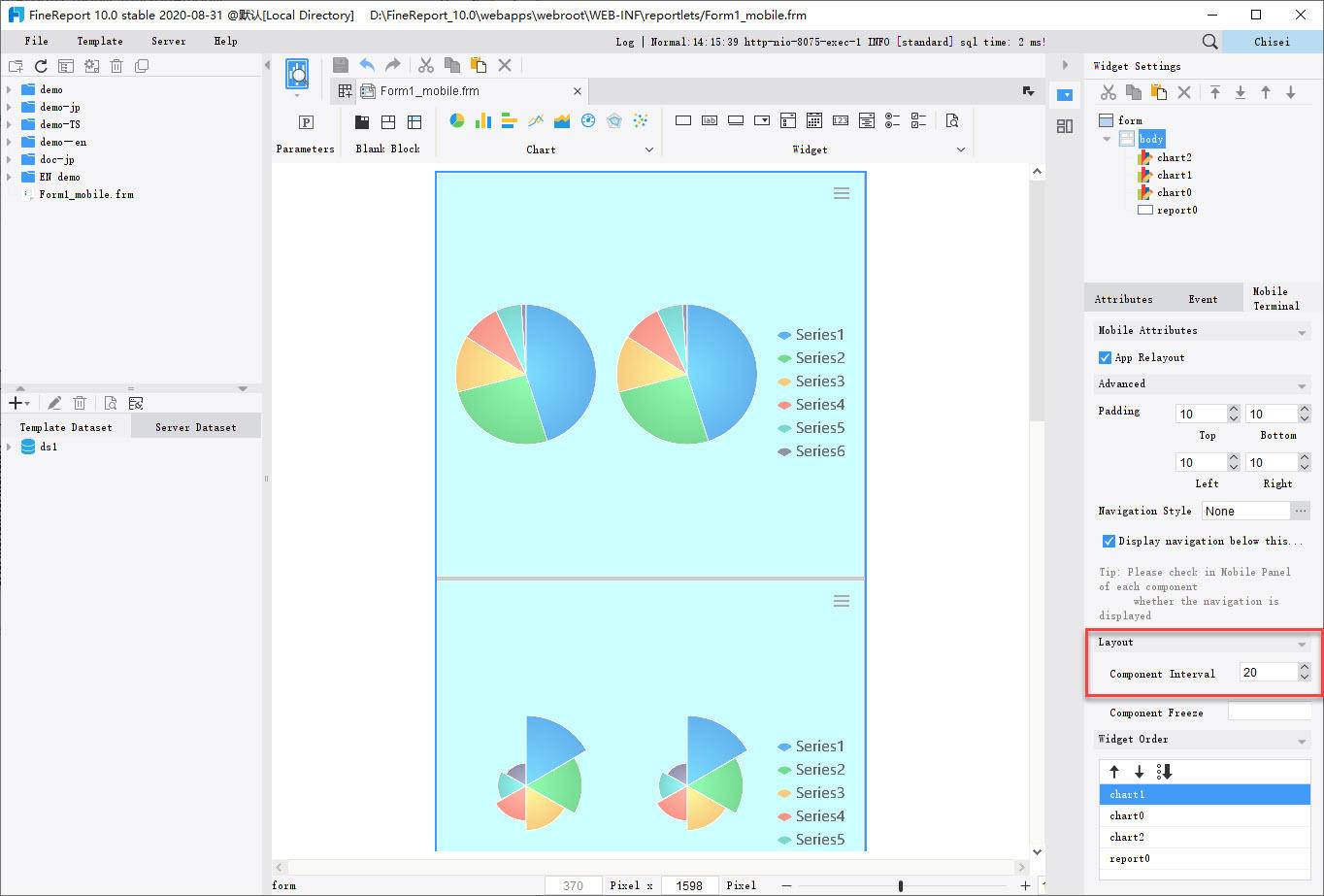Screen dimensions: 1324x896
Task: Expand the ds1 dataset node
Action: point(9,447)
